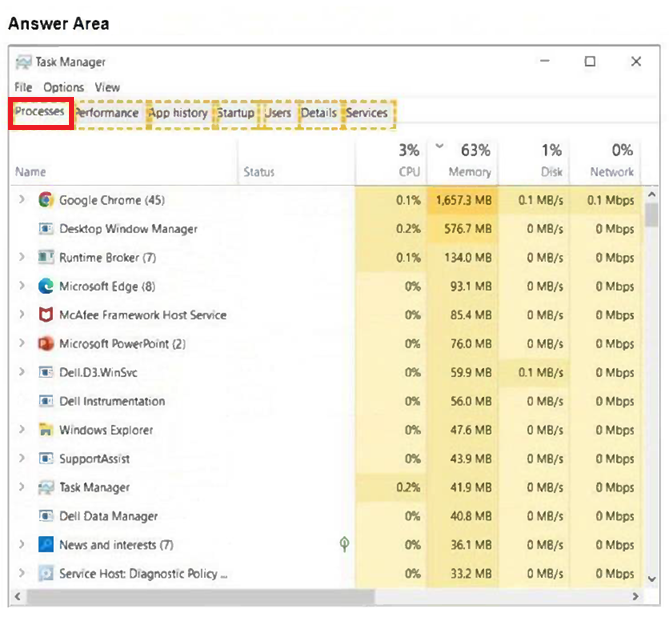Expand the News and interests (7) group
Image resolution: width=669 pixels, height=617 pixels.
click(21, 544)
